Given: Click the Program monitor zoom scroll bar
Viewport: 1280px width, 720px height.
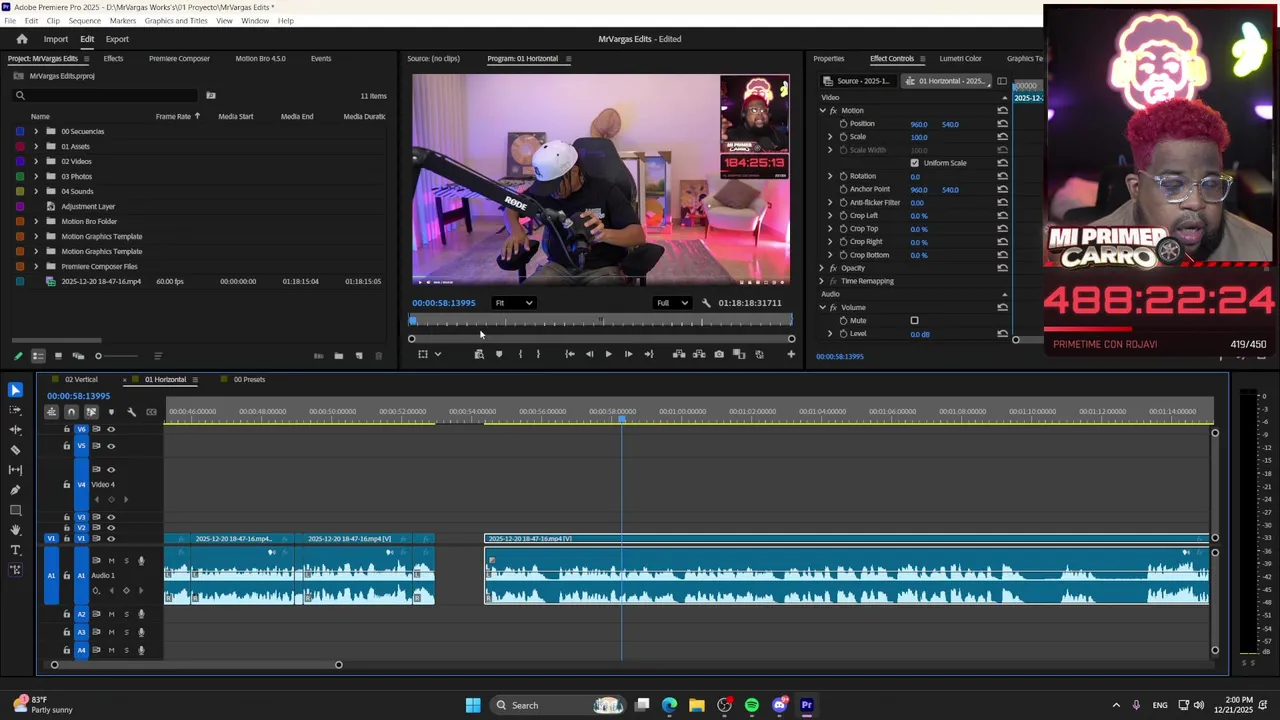Looking at the screenshot, I should click(x=601, y=339).
